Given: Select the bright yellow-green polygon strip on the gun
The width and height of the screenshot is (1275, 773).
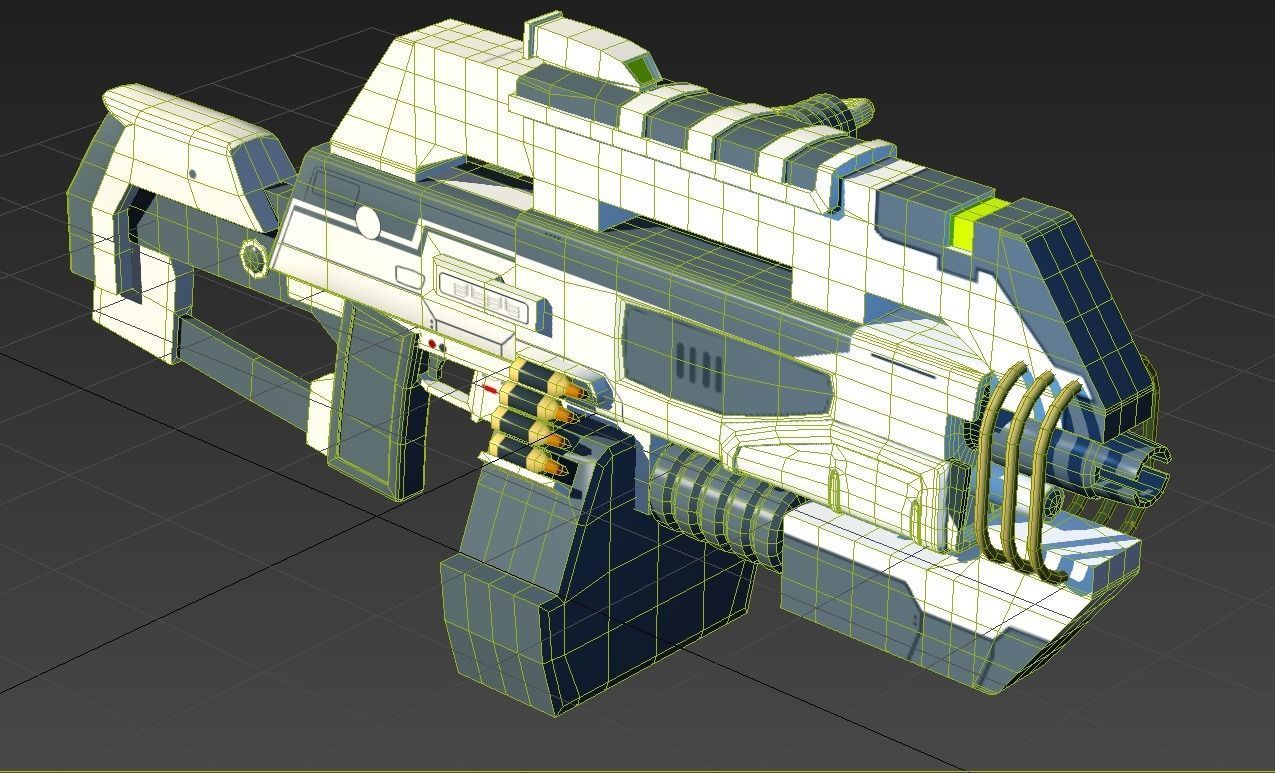Looking at the screenshot, I should (x=977, y=224).
